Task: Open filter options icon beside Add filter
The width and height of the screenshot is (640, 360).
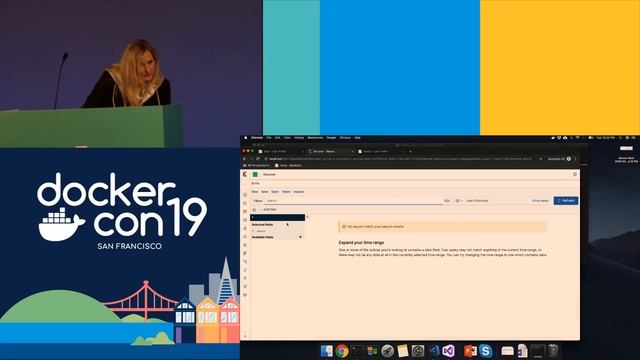Action: click(254, 209)
